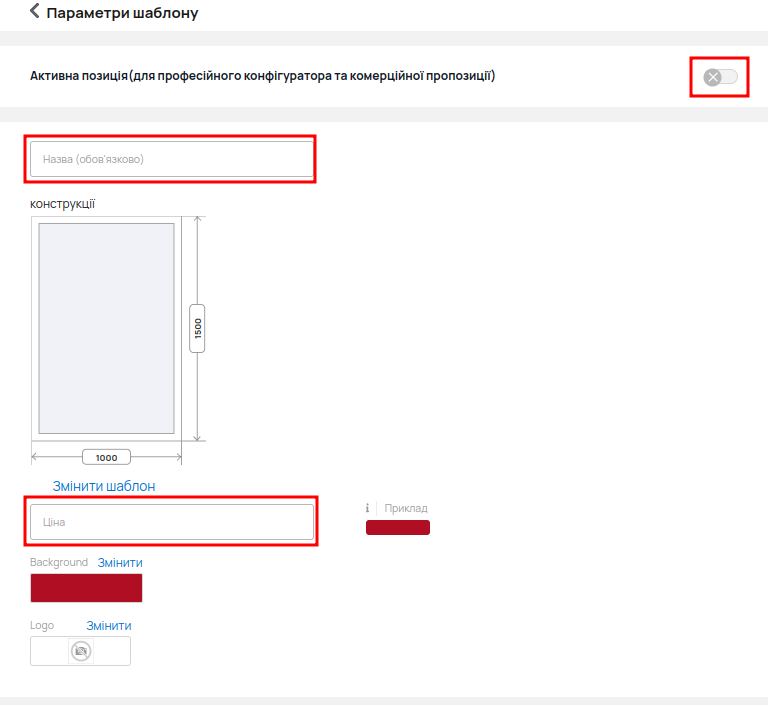
Task: Click the info icon next to Приклад
Action: (x=367, y=508)
